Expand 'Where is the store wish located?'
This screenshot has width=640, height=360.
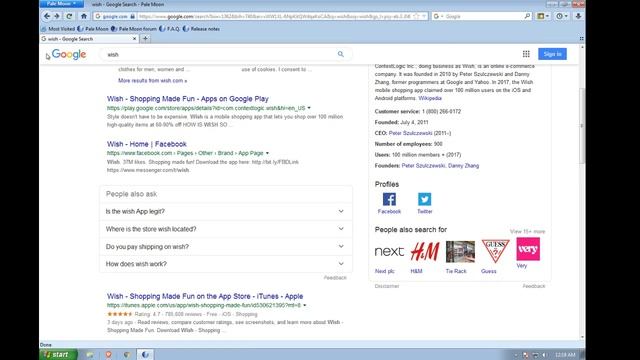coord(226,229)
